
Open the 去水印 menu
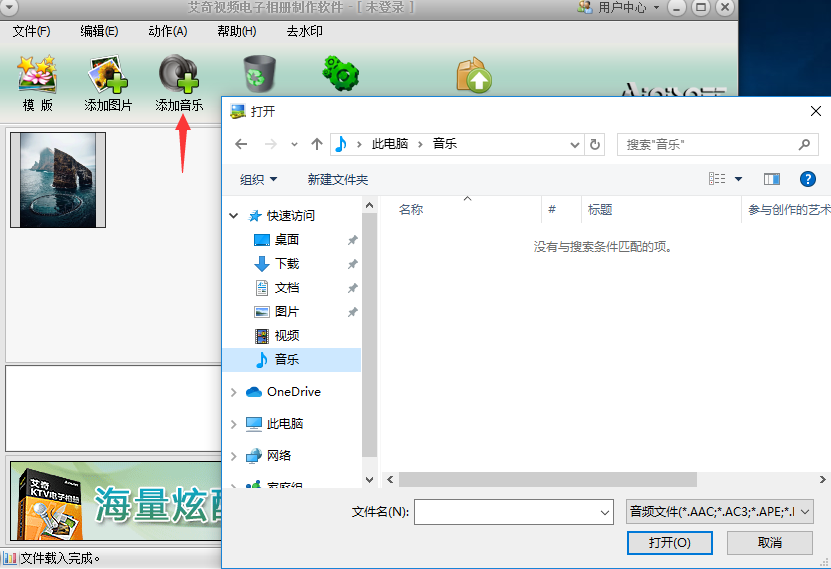pyautogui.click(x=306, y=31)
